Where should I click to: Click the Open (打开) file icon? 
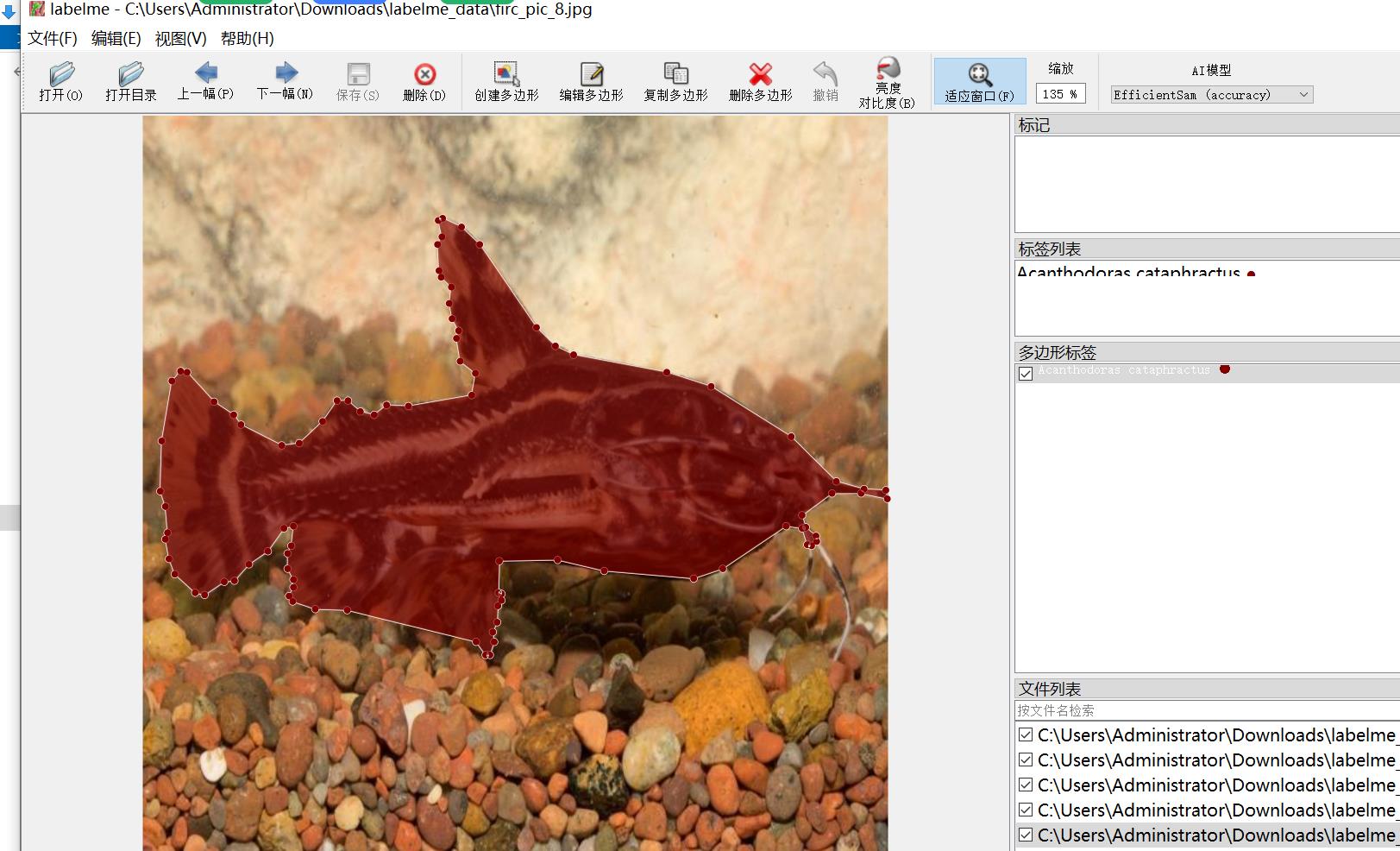60,82
